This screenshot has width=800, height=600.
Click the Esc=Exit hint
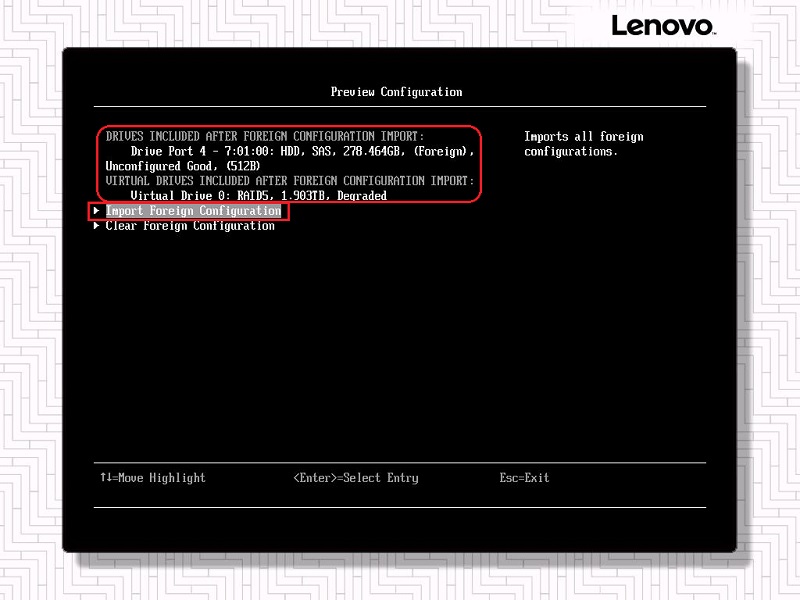tap(524, 478)
